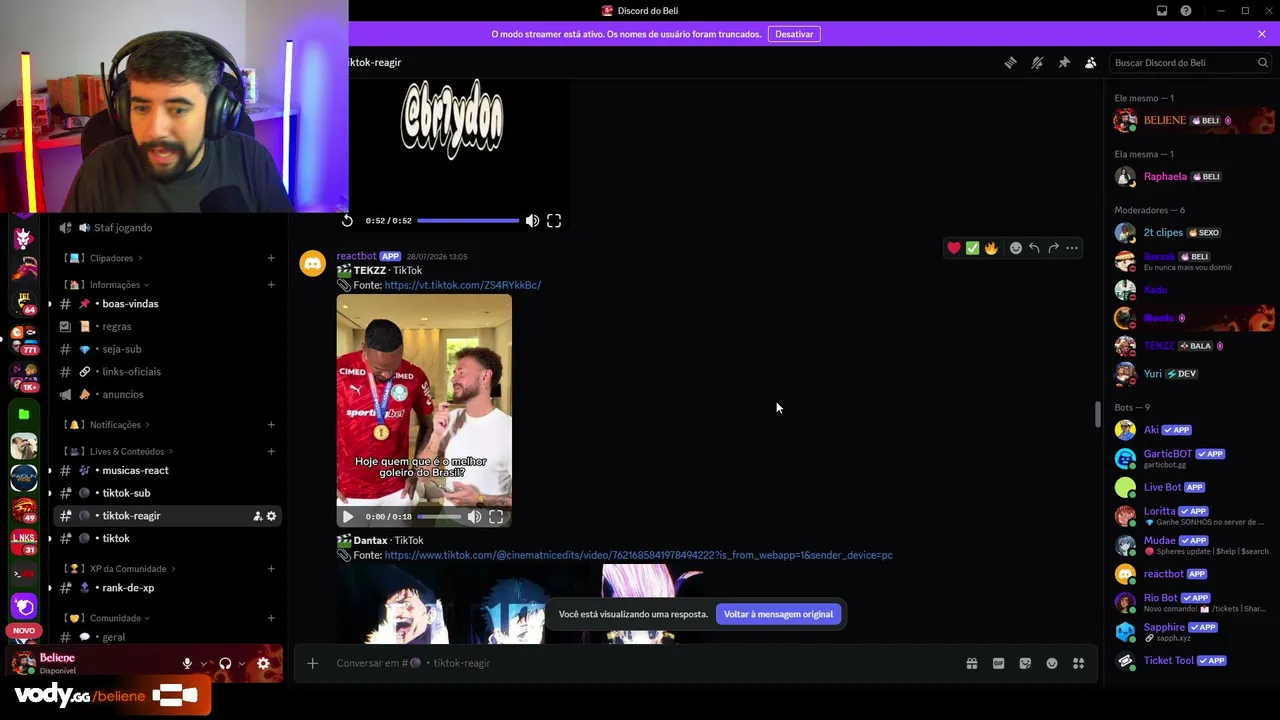Toggle headphones deafen in user panel
This screenshot has width=1280, height=720.
(x=225, y=663)
